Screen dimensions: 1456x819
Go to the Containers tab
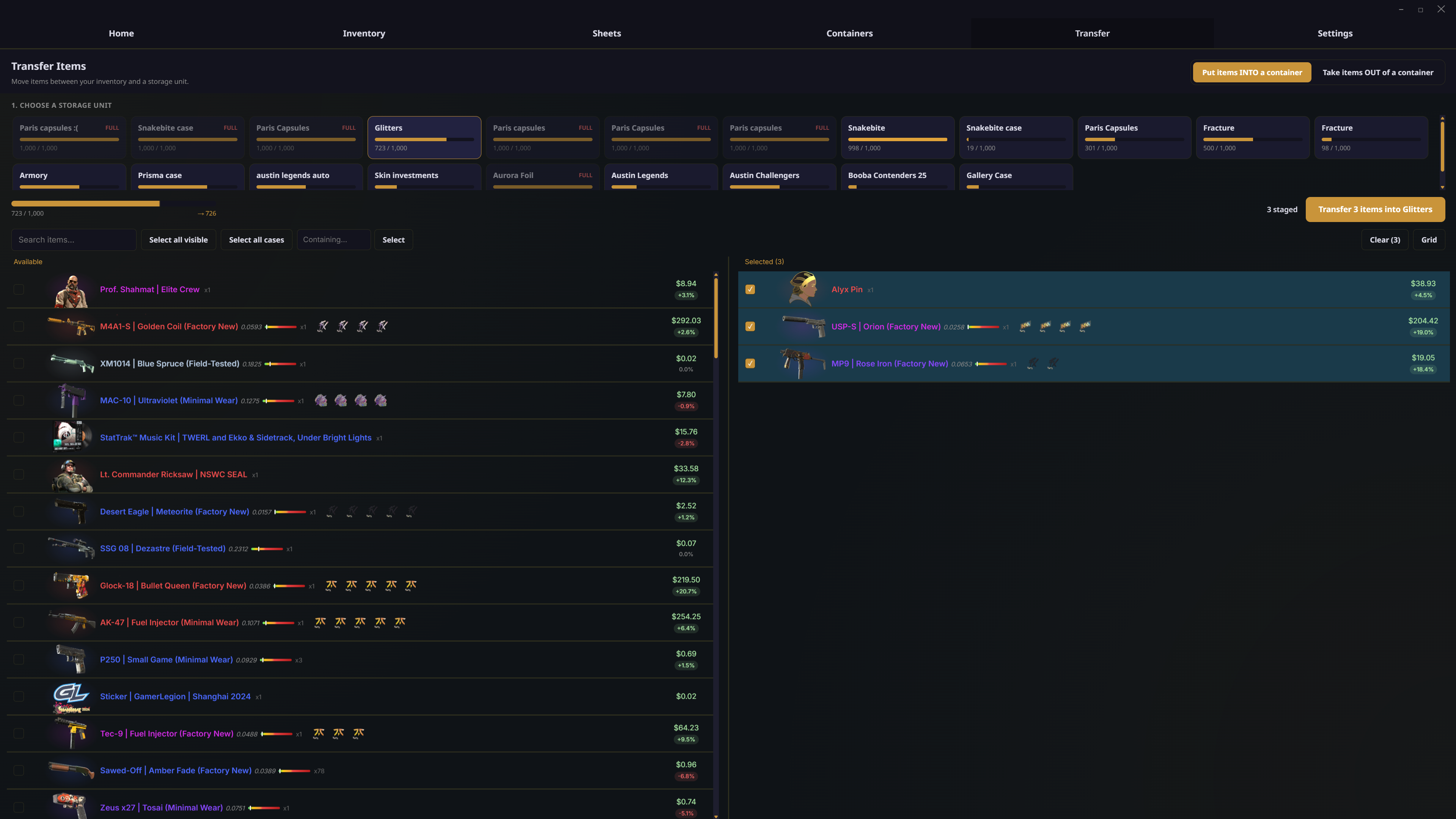[x=849, y=33]
